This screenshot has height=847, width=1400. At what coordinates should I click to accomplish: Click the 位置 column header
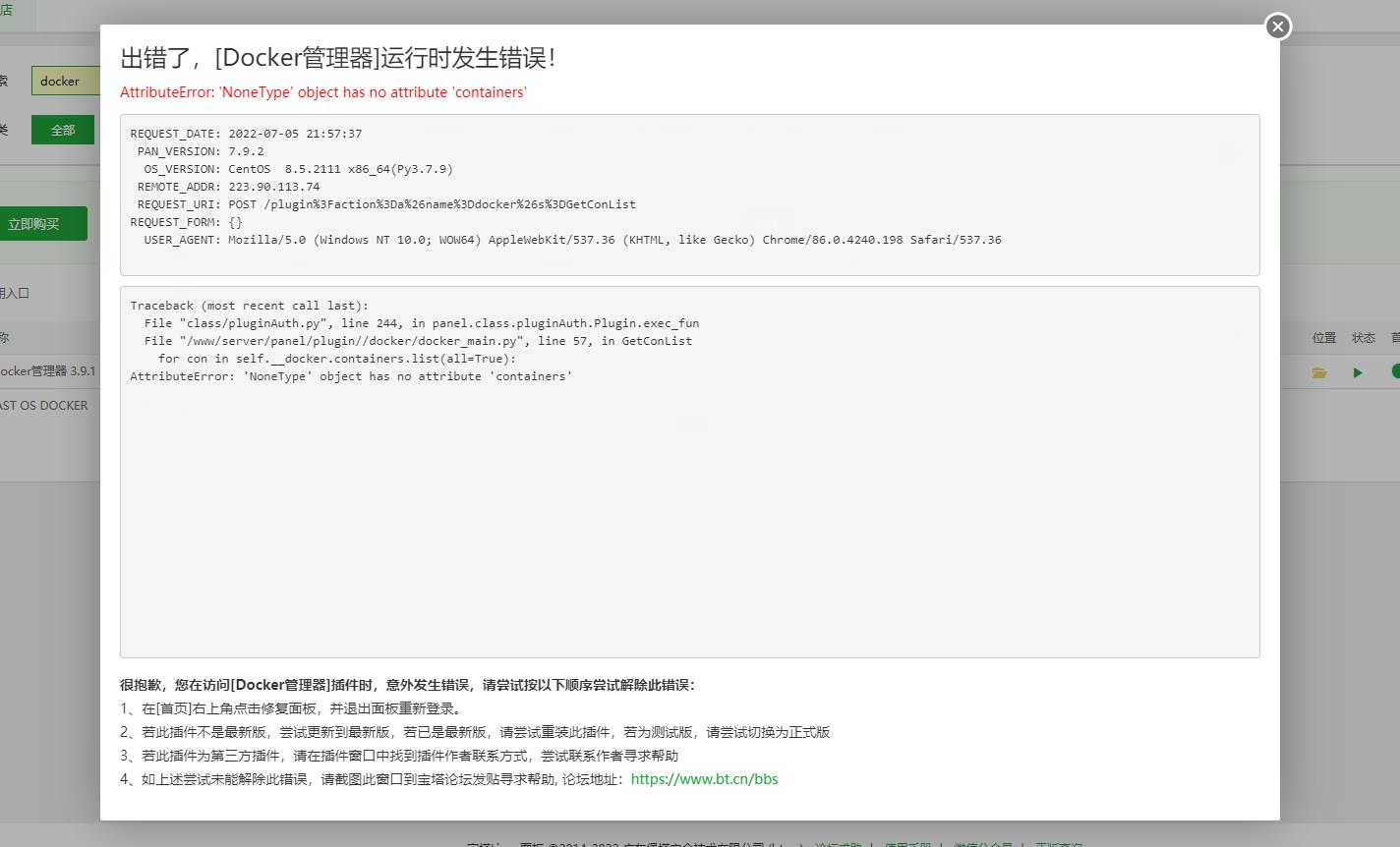click(x=1324, y=337)
